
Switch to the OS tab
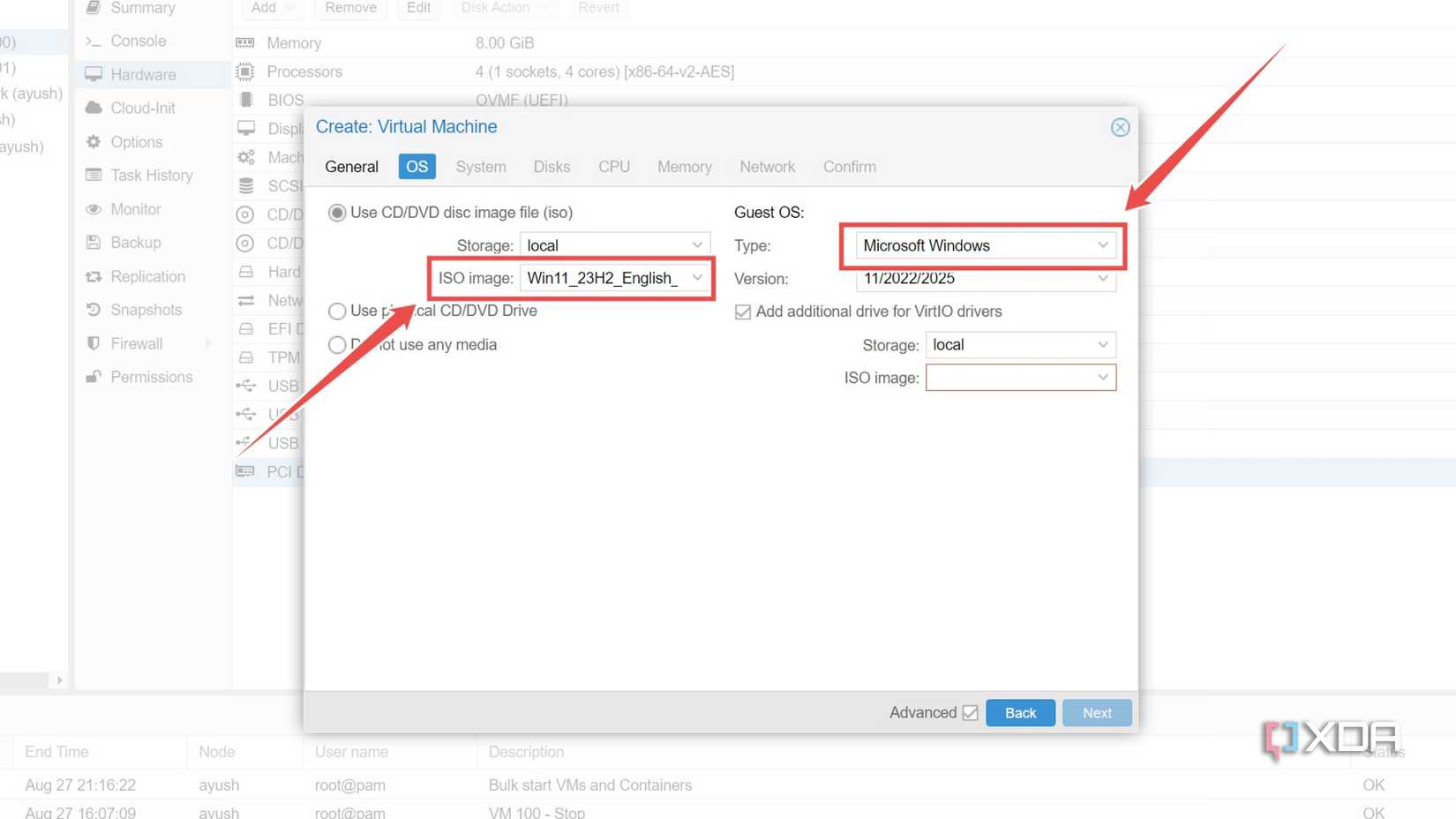point(417,167)
